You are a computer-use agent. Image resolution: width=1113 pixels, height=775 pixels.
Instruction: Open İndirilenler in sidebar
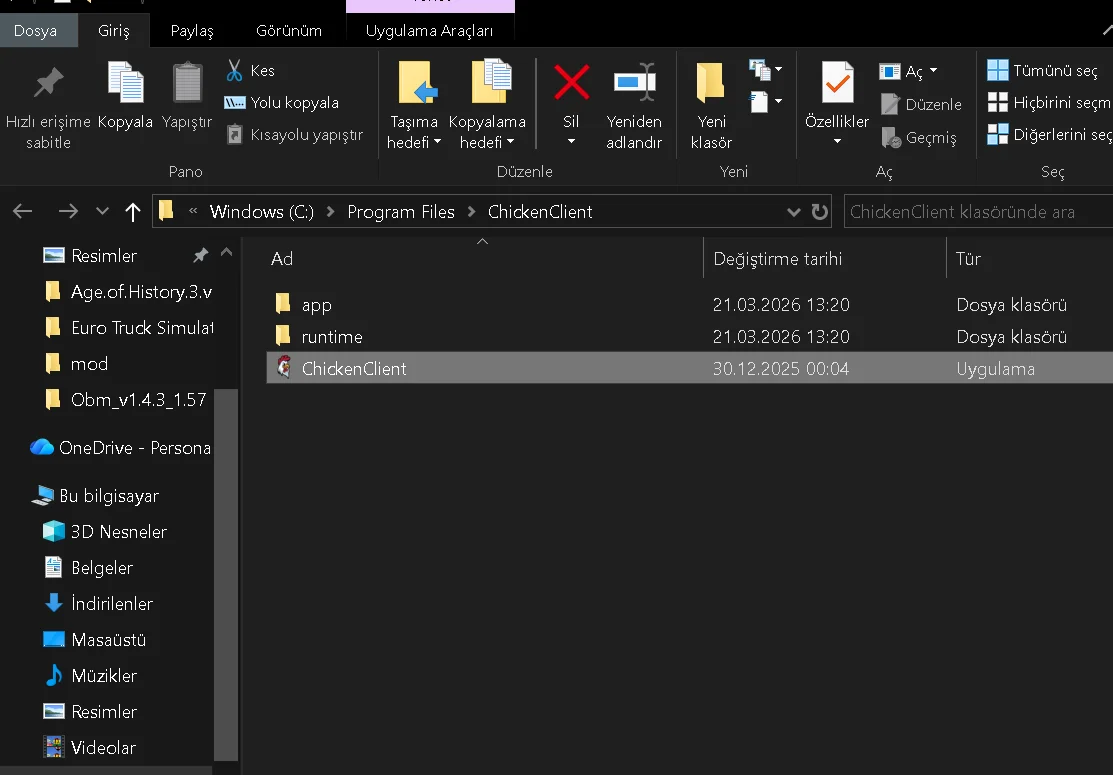tap(111, 603)
